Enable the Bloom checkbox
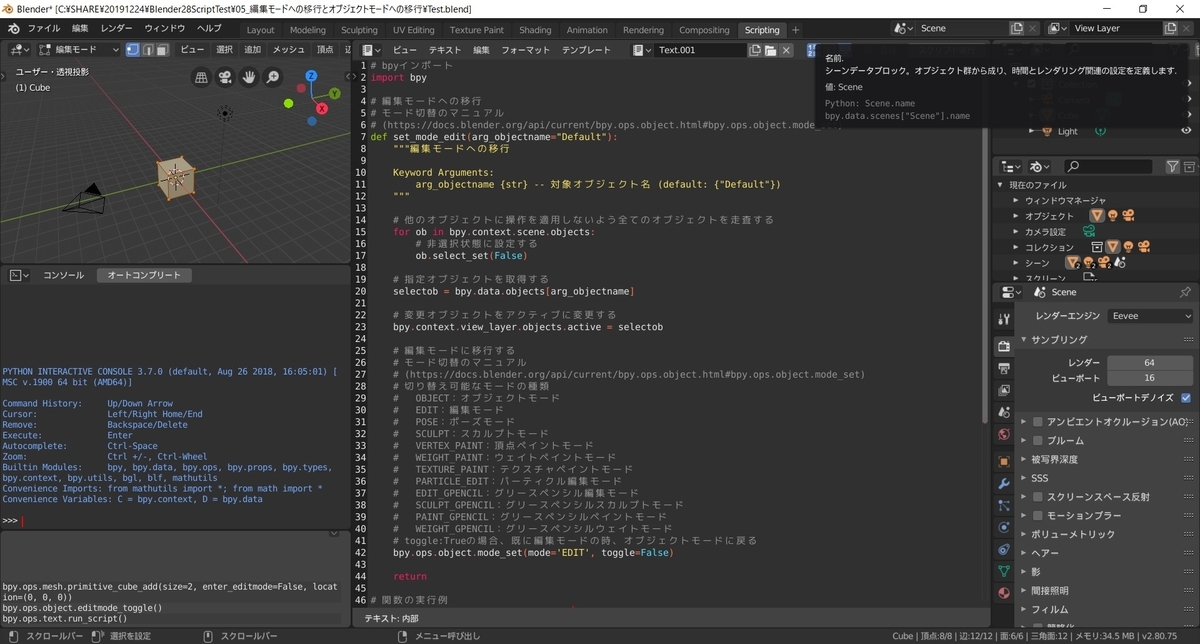The height and width of the screenshot is (644, 1200). [1038, 440]
